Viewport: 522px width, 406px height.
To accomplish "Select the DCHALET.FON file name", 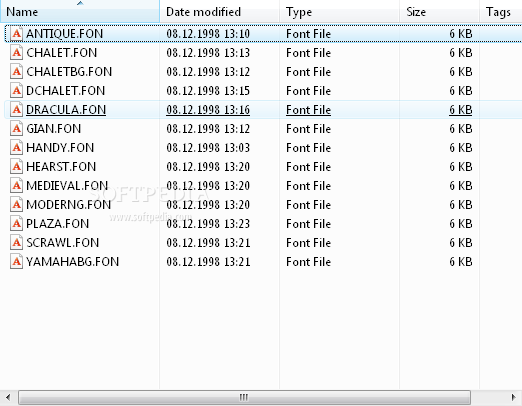I will point(65,91).
